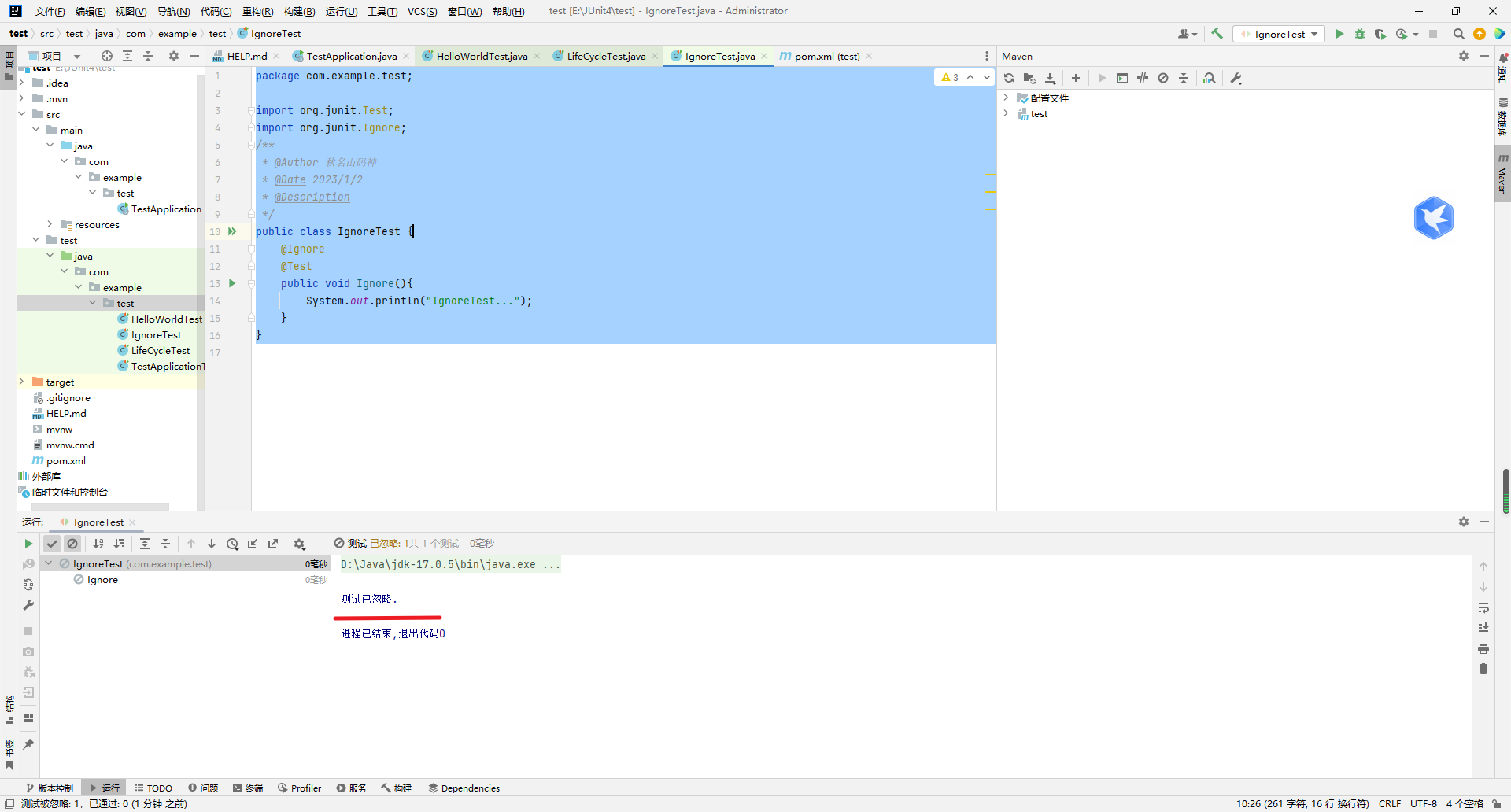The image size is (1511, 812).
Task: Switch to HelloWorldTest.java tab
Action: [x=482, y=56]
